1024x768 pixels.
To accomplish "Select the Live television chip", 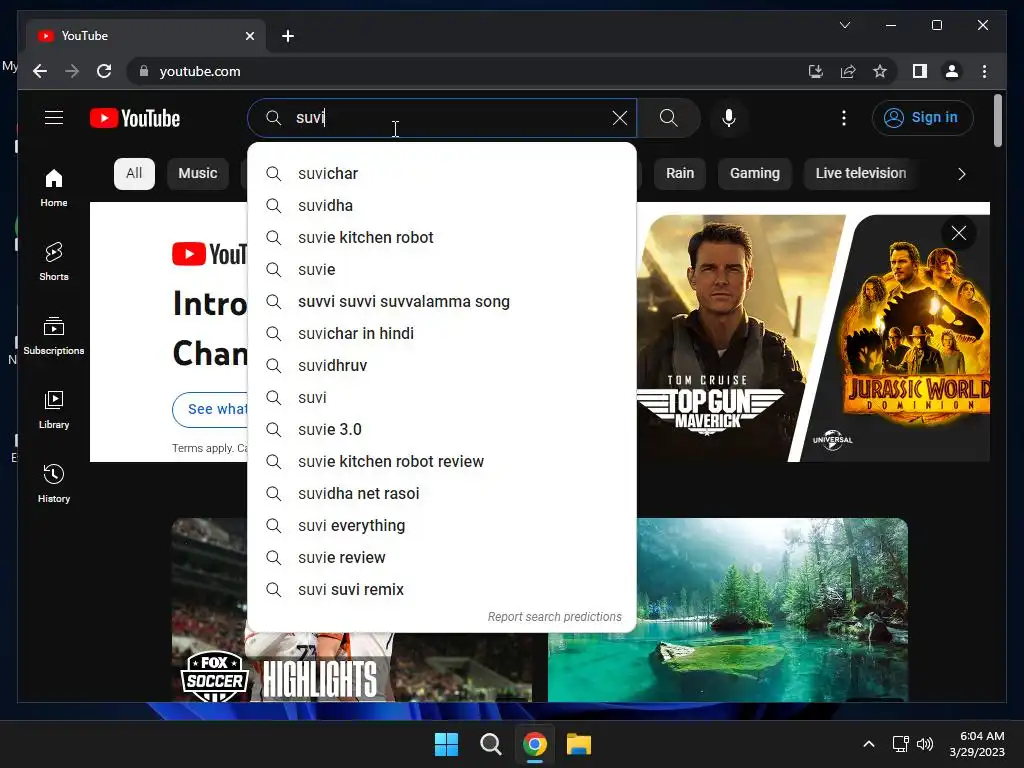I will point(860,173).
